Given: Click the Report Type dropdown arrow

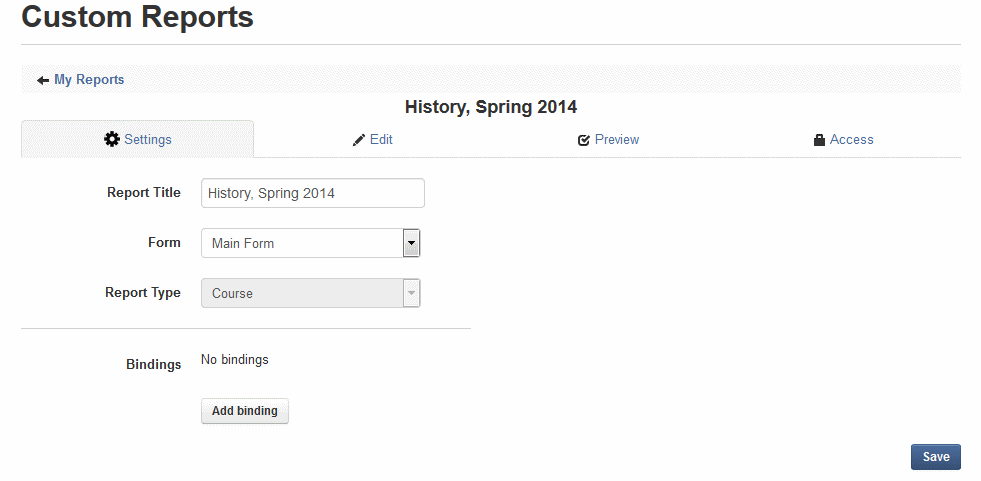Looking at the screenshot, I should tap(411, 293).
